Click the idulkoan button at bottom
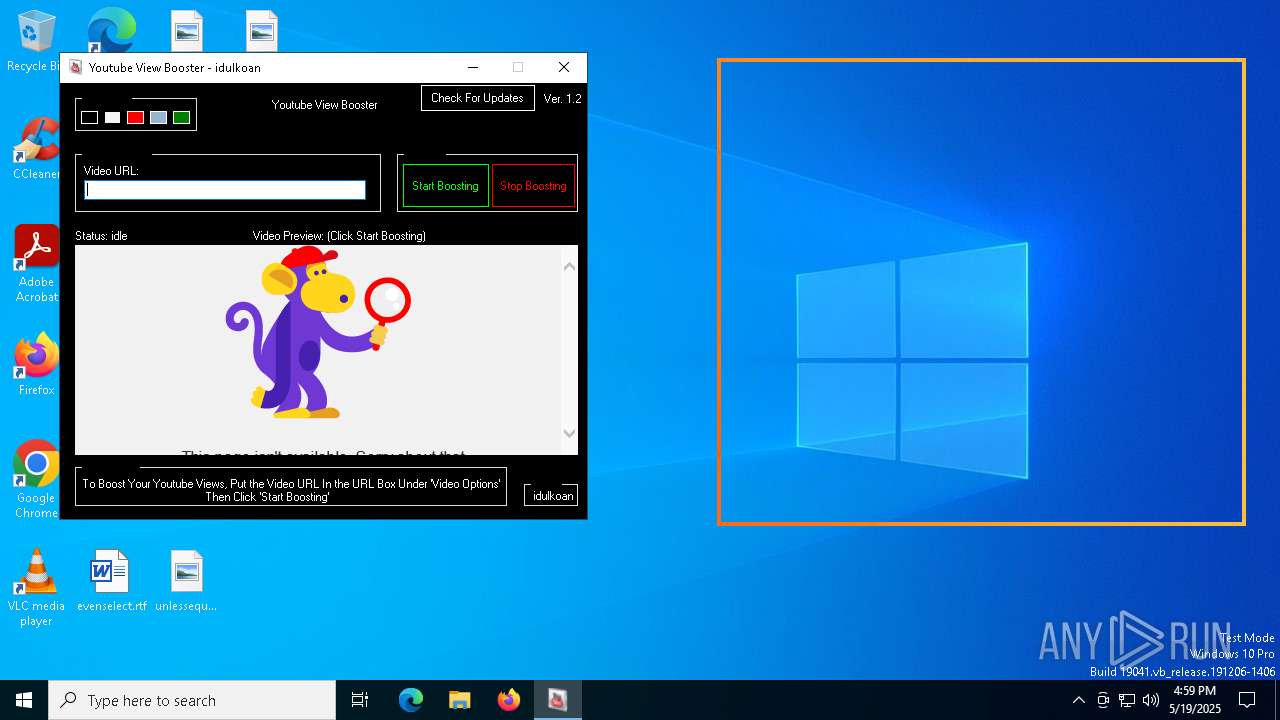The width and height of the screenshot is (1280, 720). coord(552,495)
